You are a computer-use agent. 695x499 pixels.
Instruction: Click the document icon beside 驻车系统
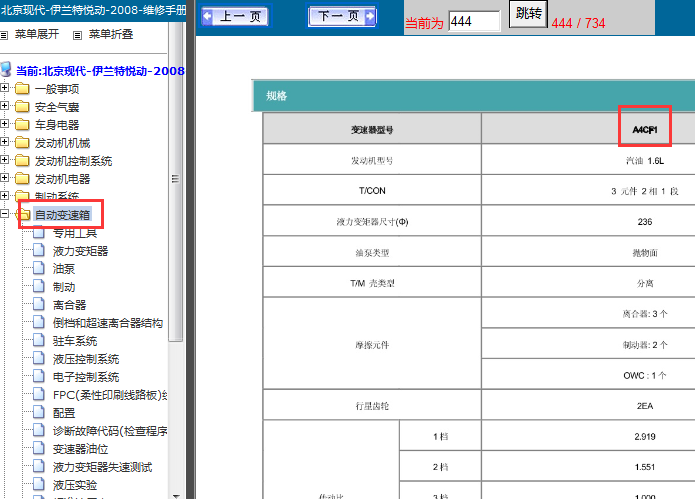pyautogui.click(x=39, y=340)
